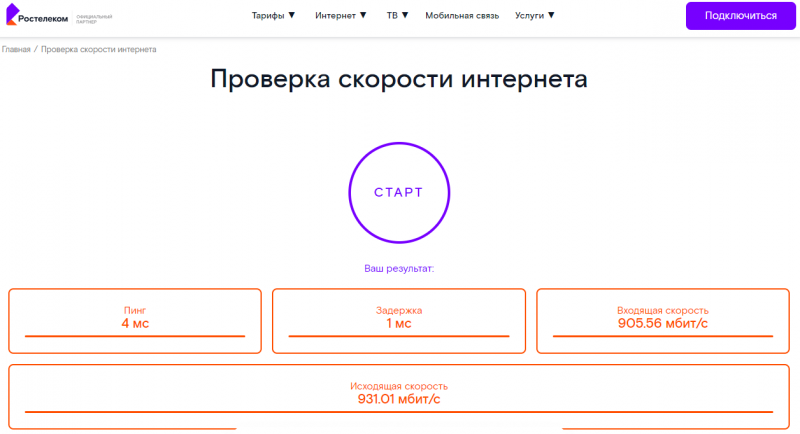Click the Официальный партнер text
This screenshot has width=800, height=434.
94,19
